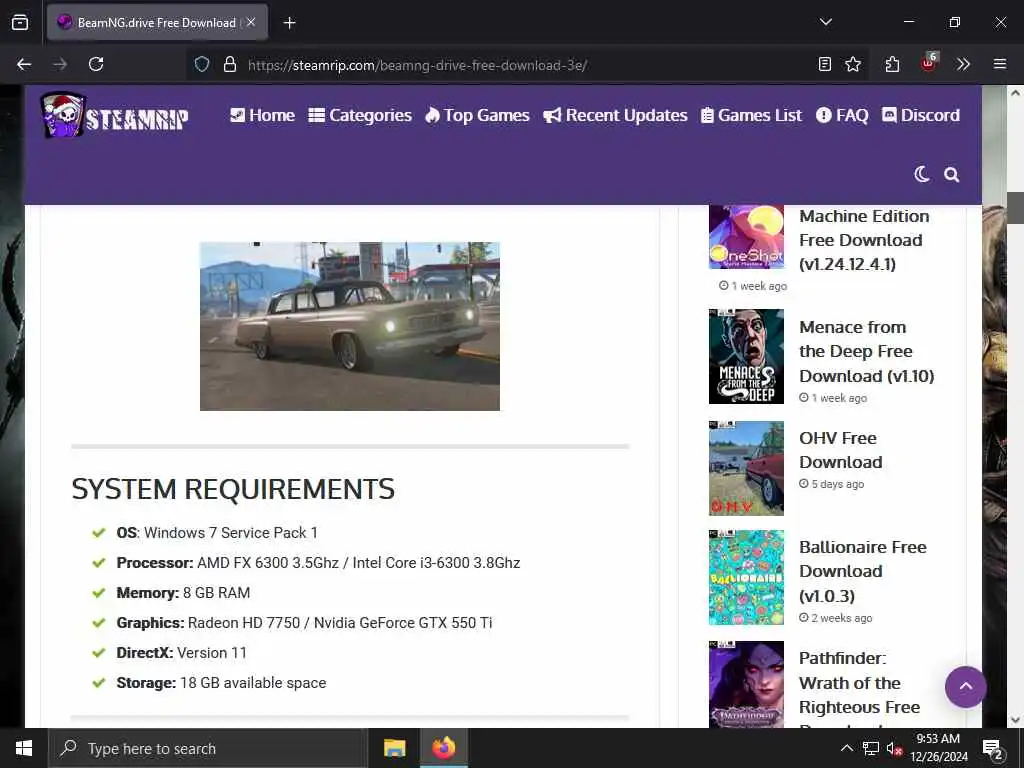Click the Pathfinder game thumbnail
The height and width of the screenshot is (768, 1024).
[746, 684]
